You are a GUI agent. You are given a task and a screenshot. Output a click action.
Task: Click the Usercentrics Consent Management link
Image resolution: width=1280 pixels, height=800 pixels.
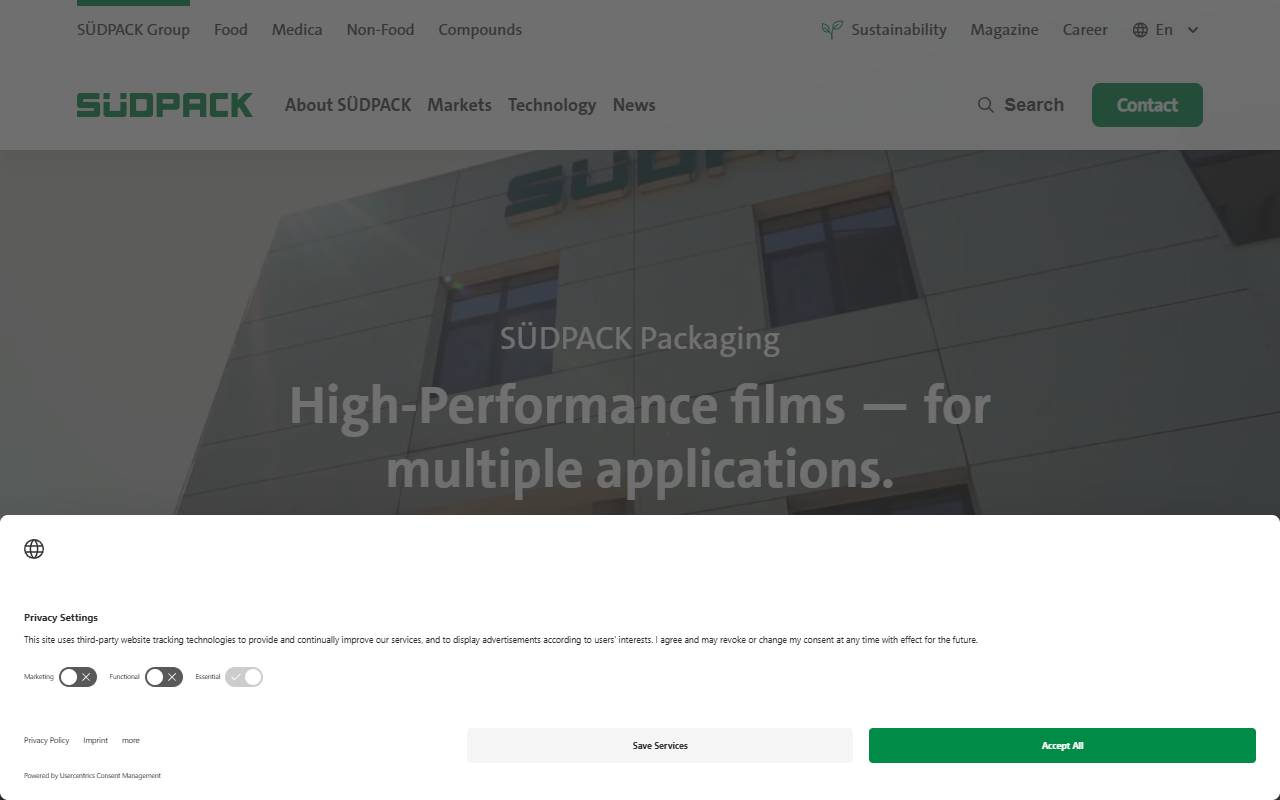[x=110, y=776]
